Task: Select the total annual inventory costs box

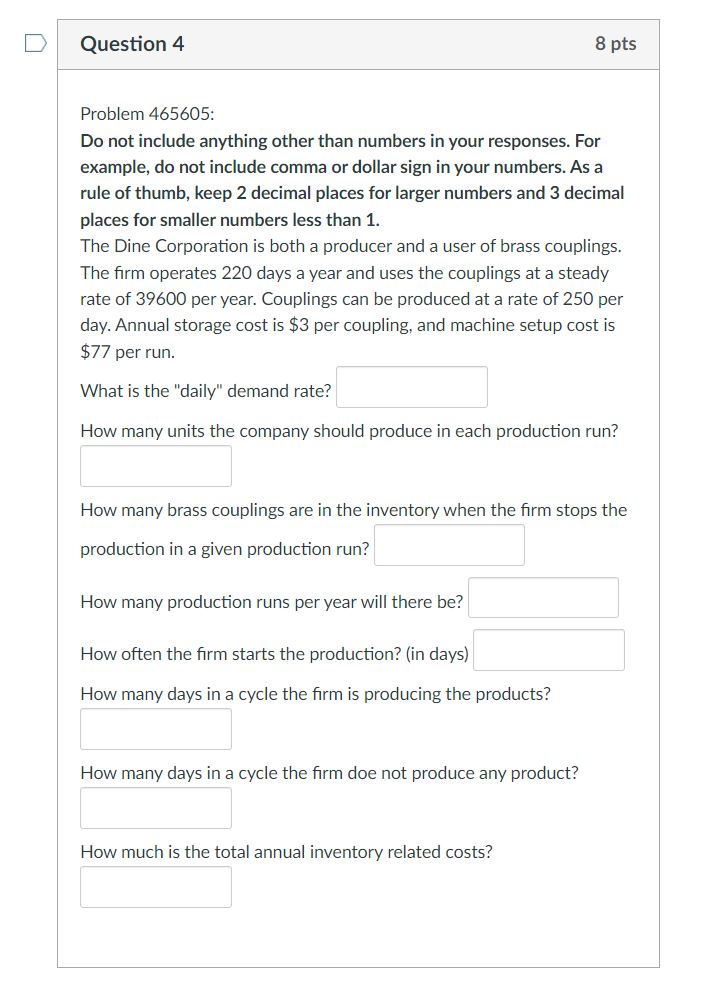Action: click(155, 886)
